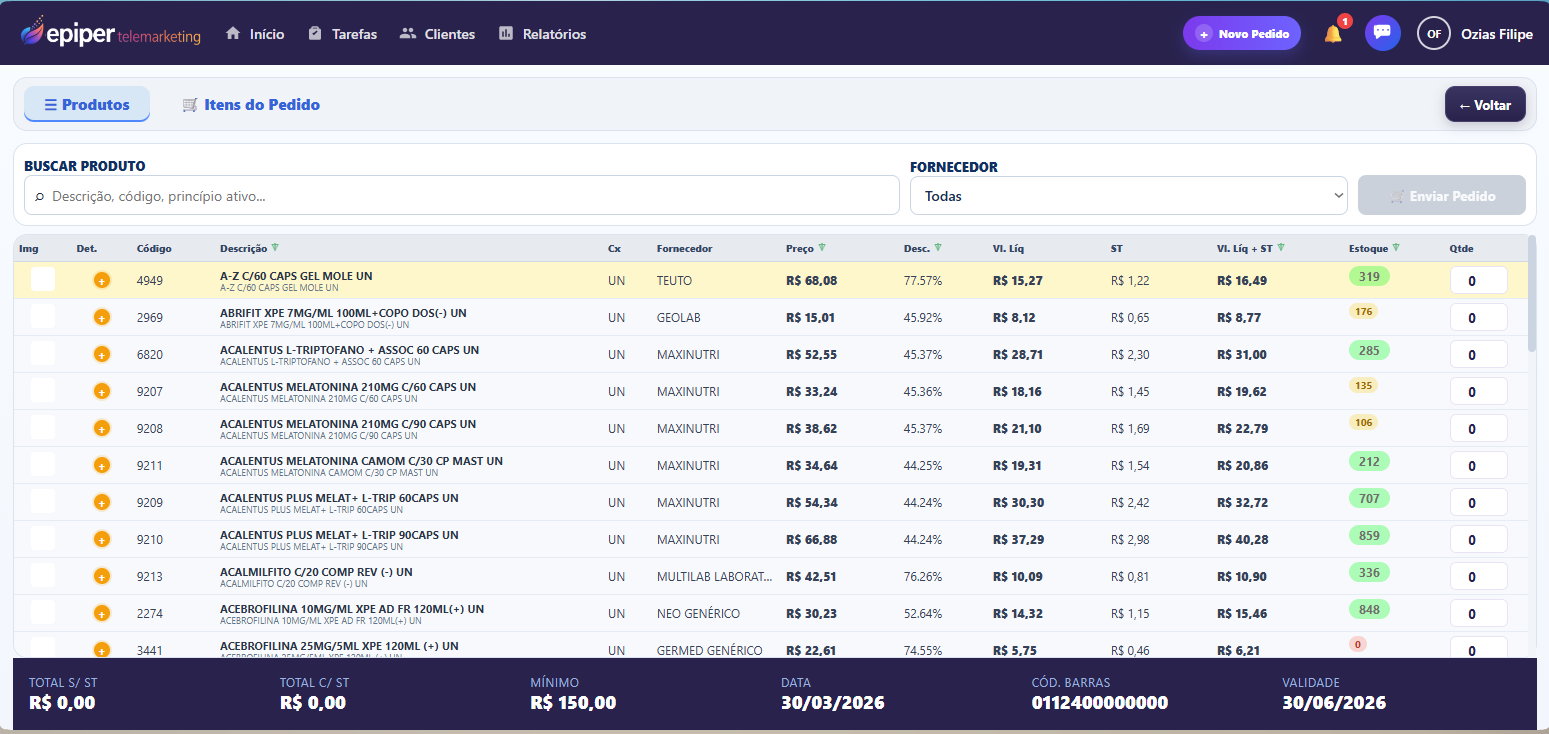
Task: Sort by Estoque column arrow
Action: coord(1396,248)
